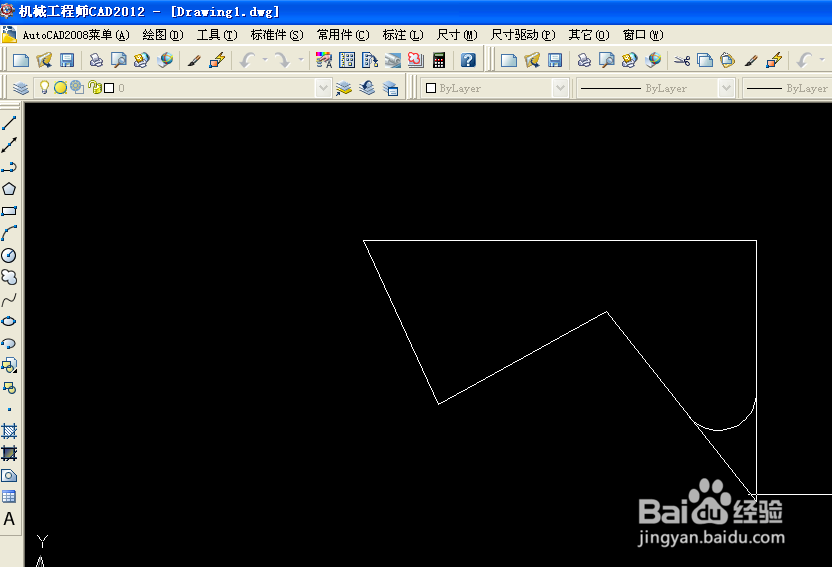Click Block Editor lightning in left toolbar

tap(217, 60)
